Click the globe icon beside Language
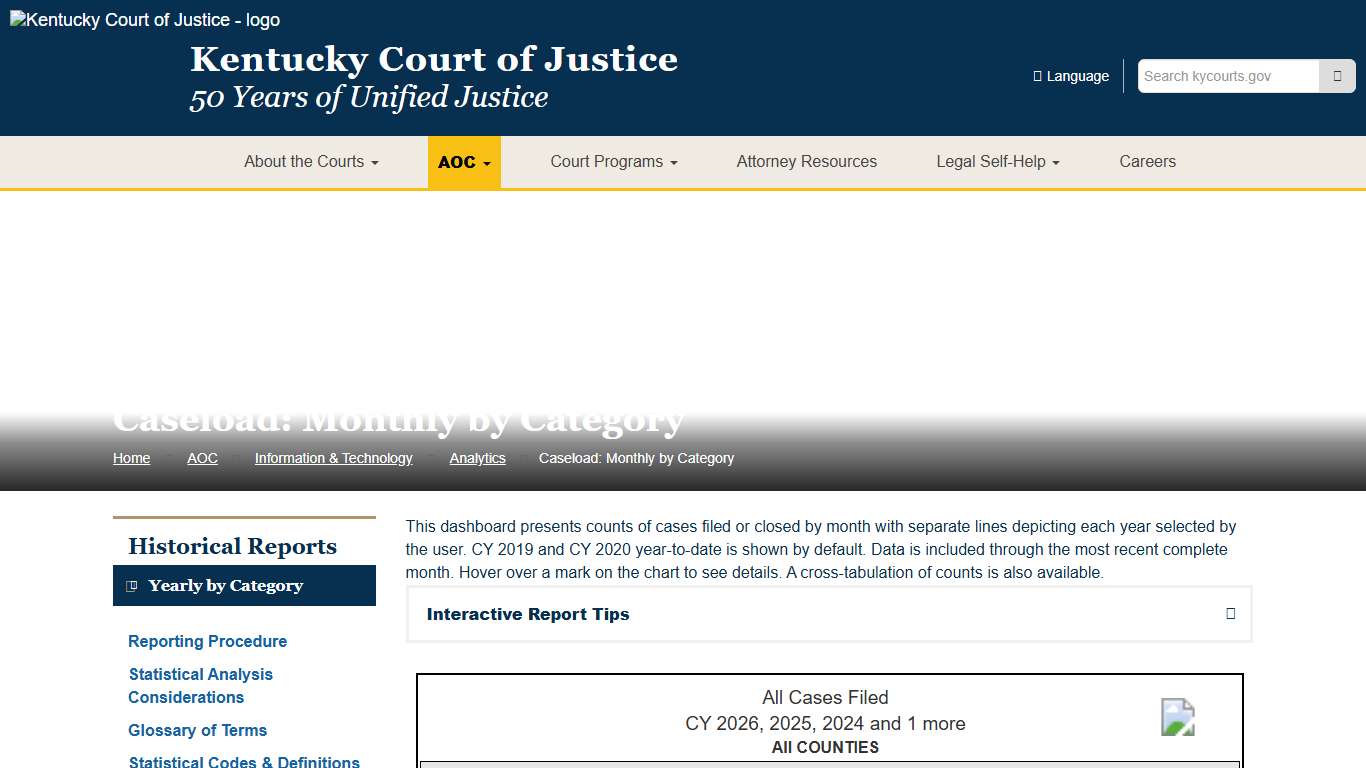The image size is (1366, 768). coord(1035,75)
